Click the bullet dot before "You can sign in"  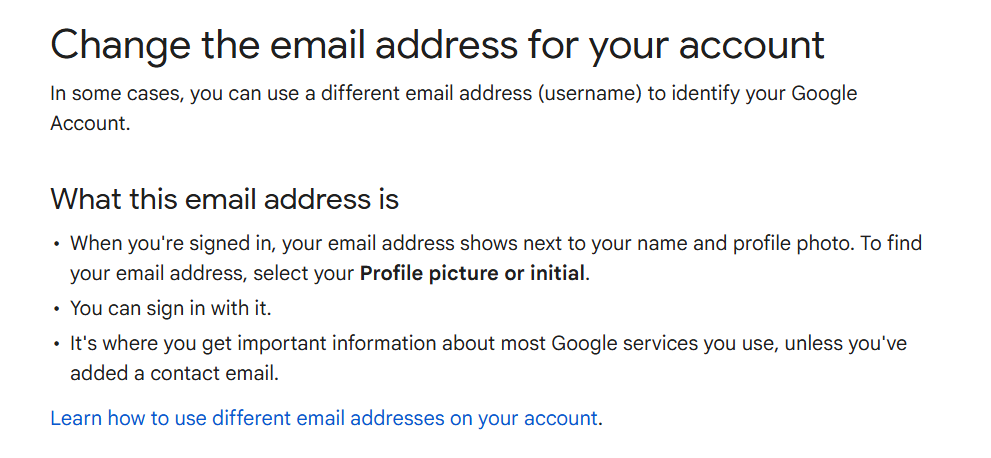[57, 308]
